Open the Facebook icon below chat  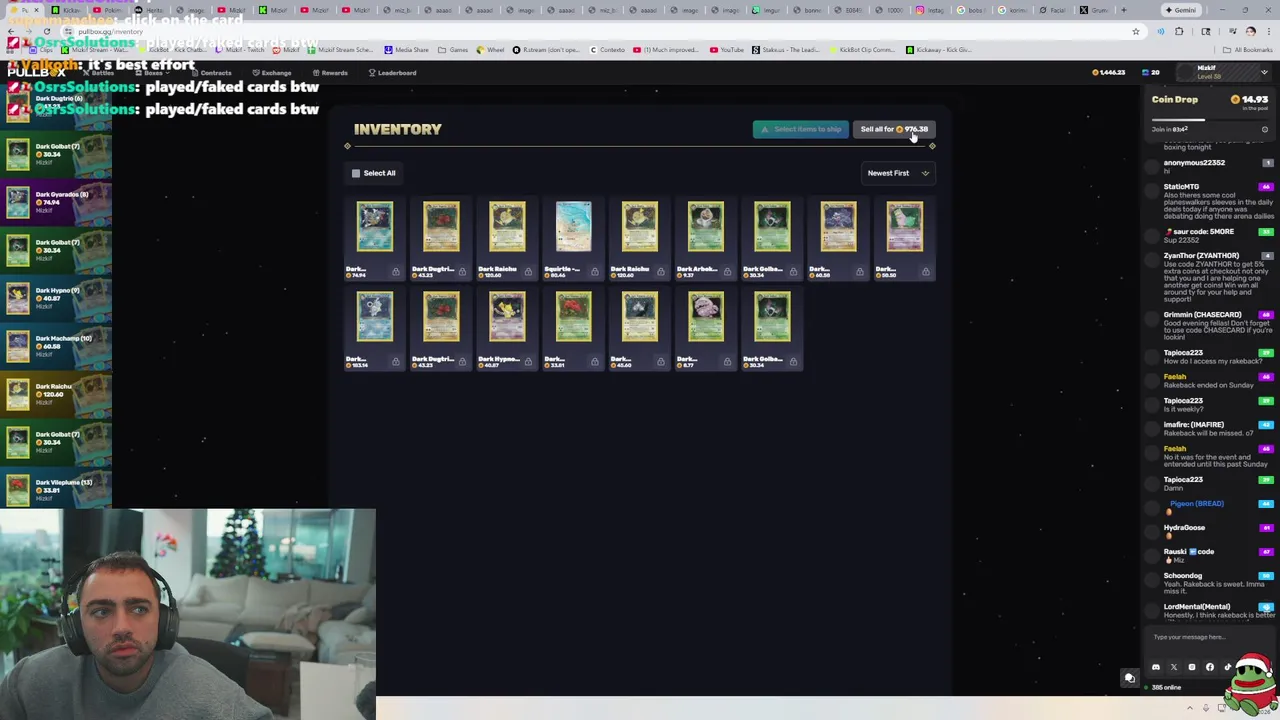coord(1210,667)
